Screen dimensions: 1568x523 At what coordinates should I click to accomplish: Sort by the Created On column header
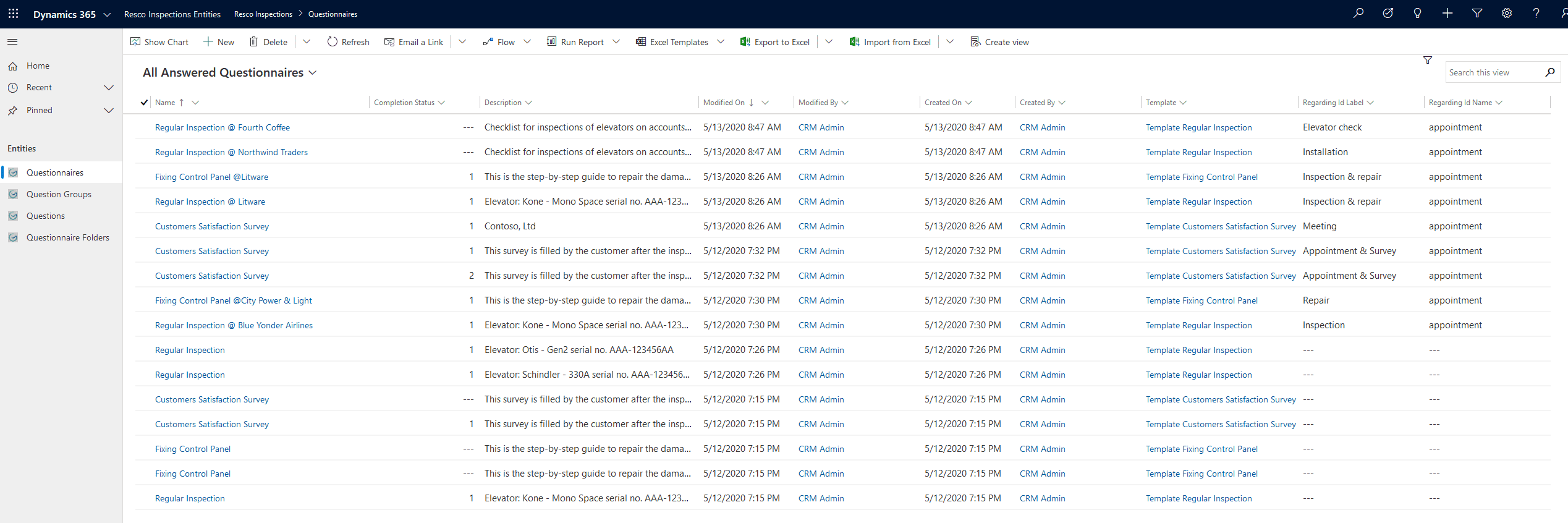[x=943, y=103]
